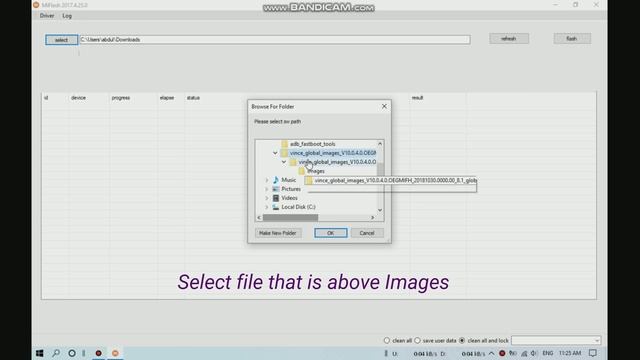This screenshot has height=360, width=640.
Task: Click the ROM path input field
Action: (275, 40)
